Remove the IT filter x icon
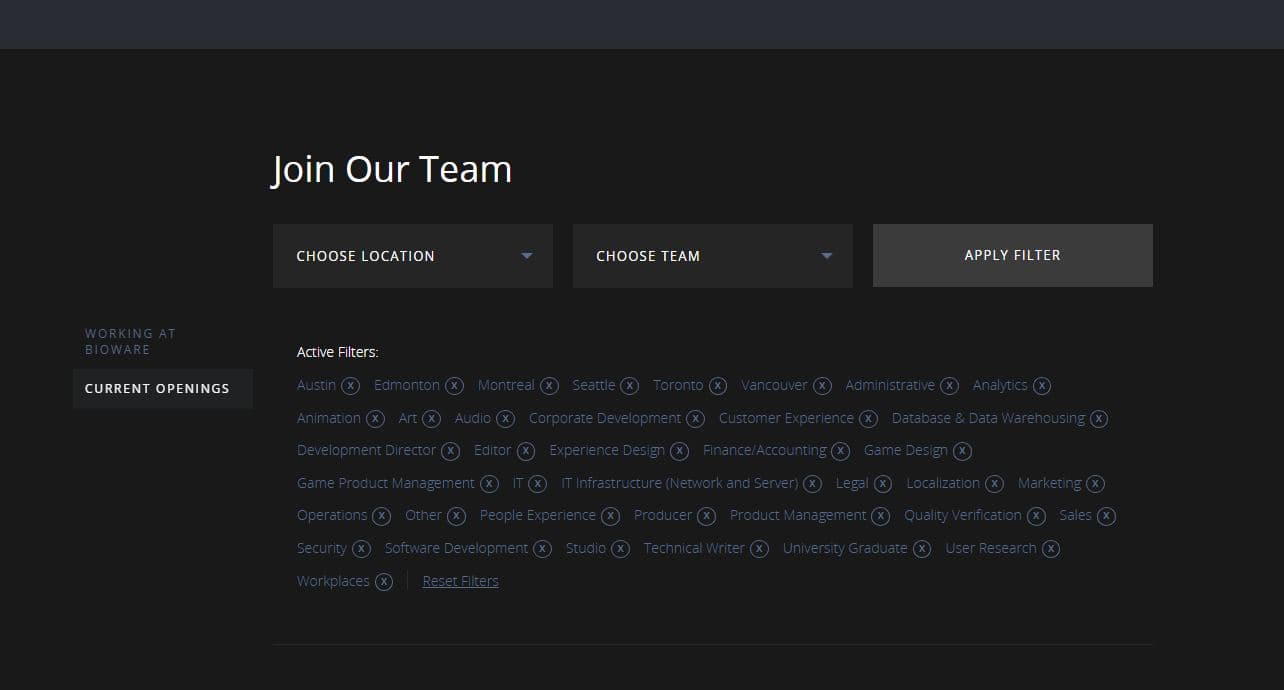 coord(538,484)
